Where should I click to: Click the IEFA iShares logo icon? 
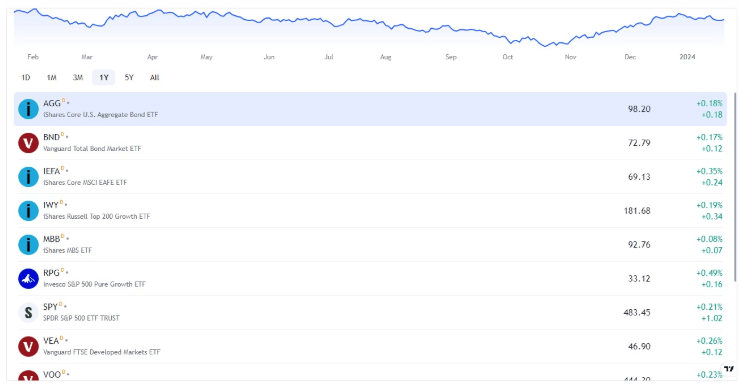pos(28,177)
